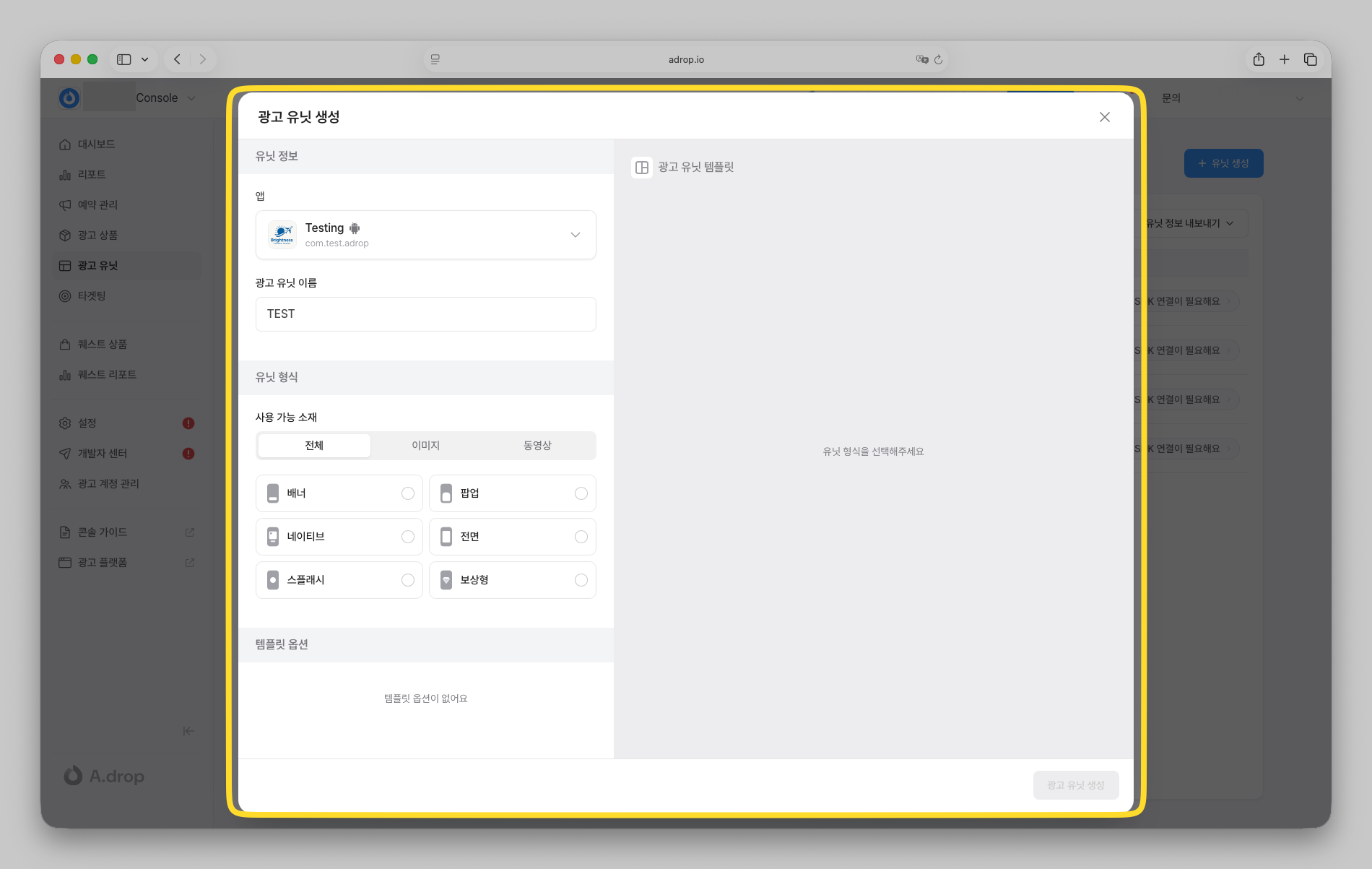Click the Safari share icon
1372x869 pixels.
pos(1259,59)
